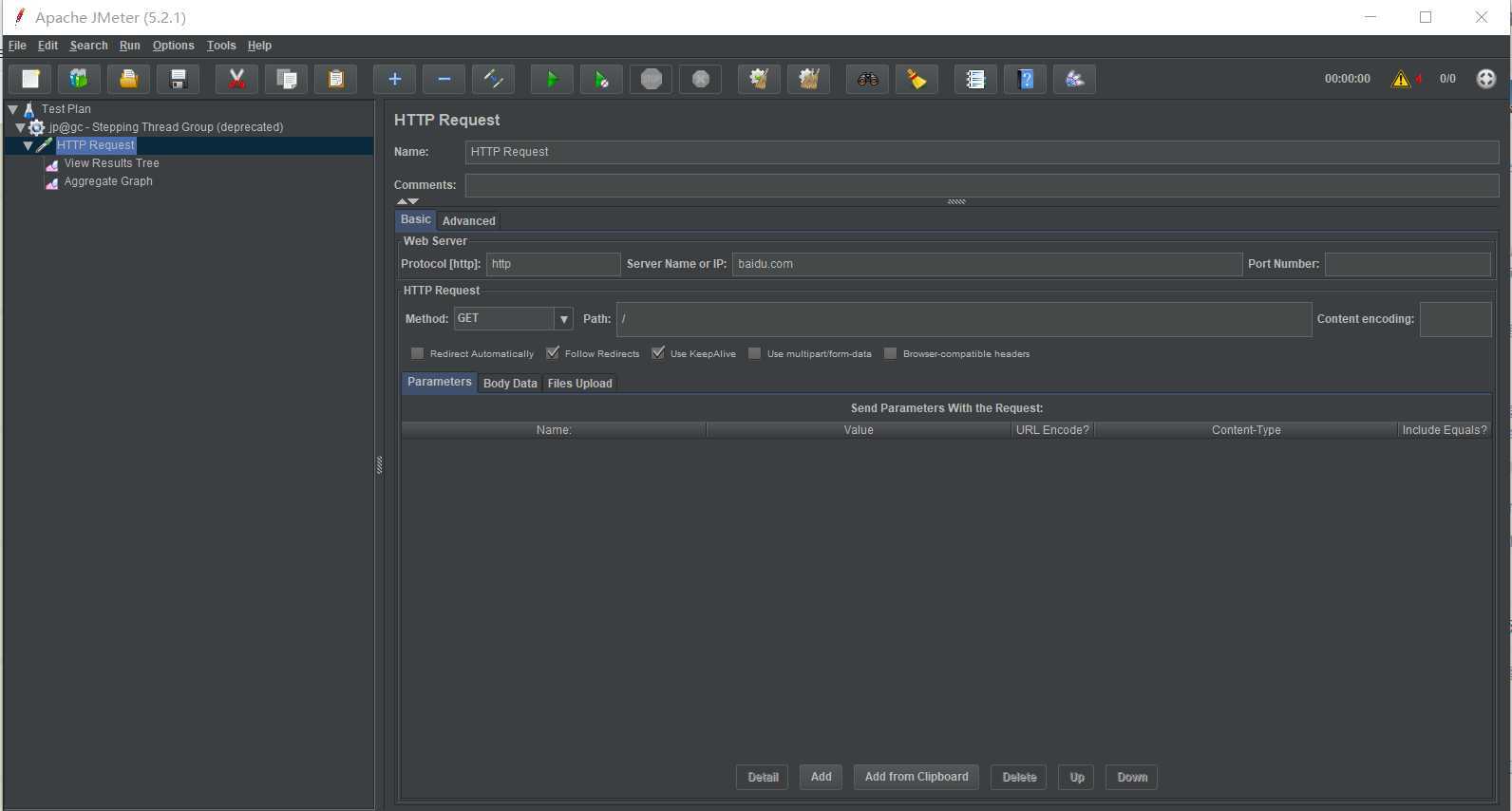Open the Tools menu

(221, 46)
